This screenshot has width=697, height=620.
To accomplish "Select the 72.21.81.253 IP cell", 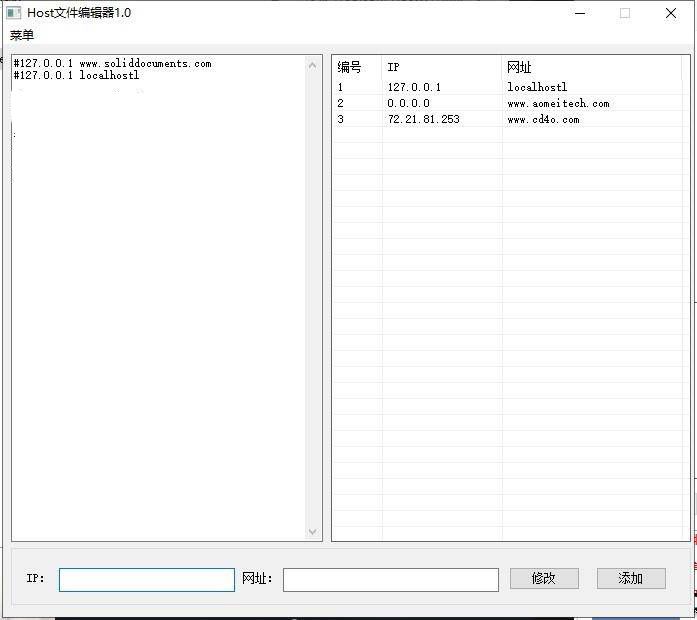I will tap(423, 119).
